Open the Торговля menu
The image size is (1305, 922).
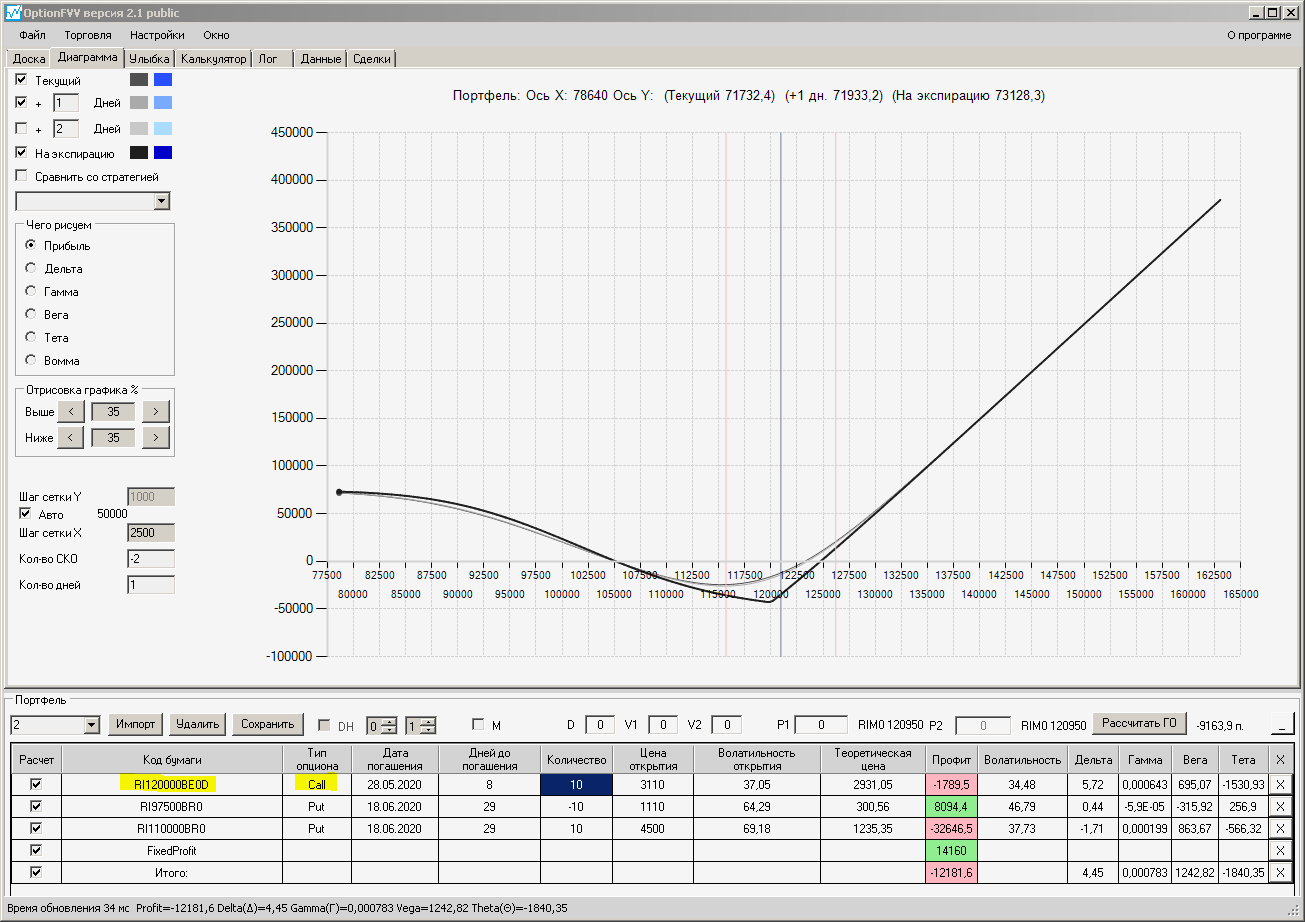88,35
